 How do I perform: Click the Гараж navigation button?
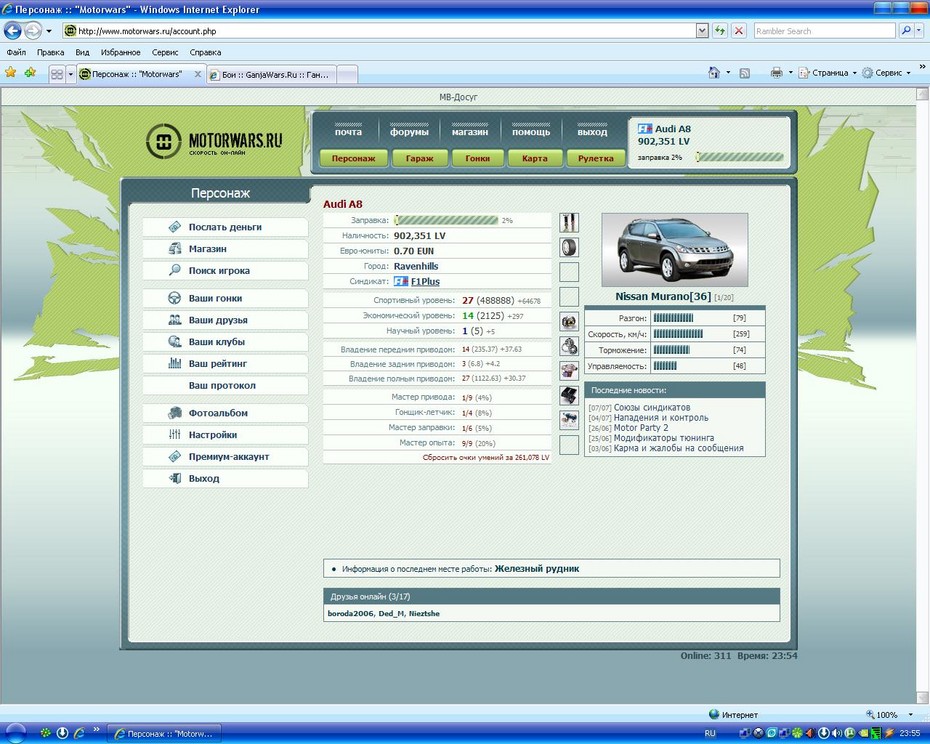pos(419,158)
